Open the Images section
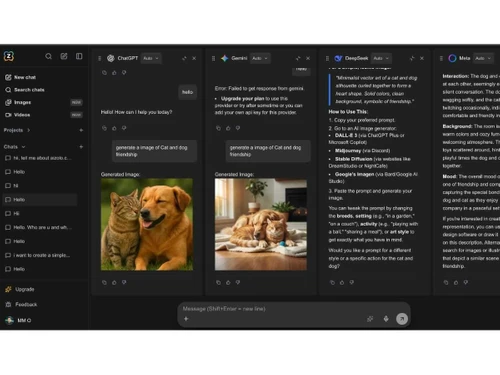Image resolution: width=500 pixels, height=375 pixels. (x=43, y=102)
